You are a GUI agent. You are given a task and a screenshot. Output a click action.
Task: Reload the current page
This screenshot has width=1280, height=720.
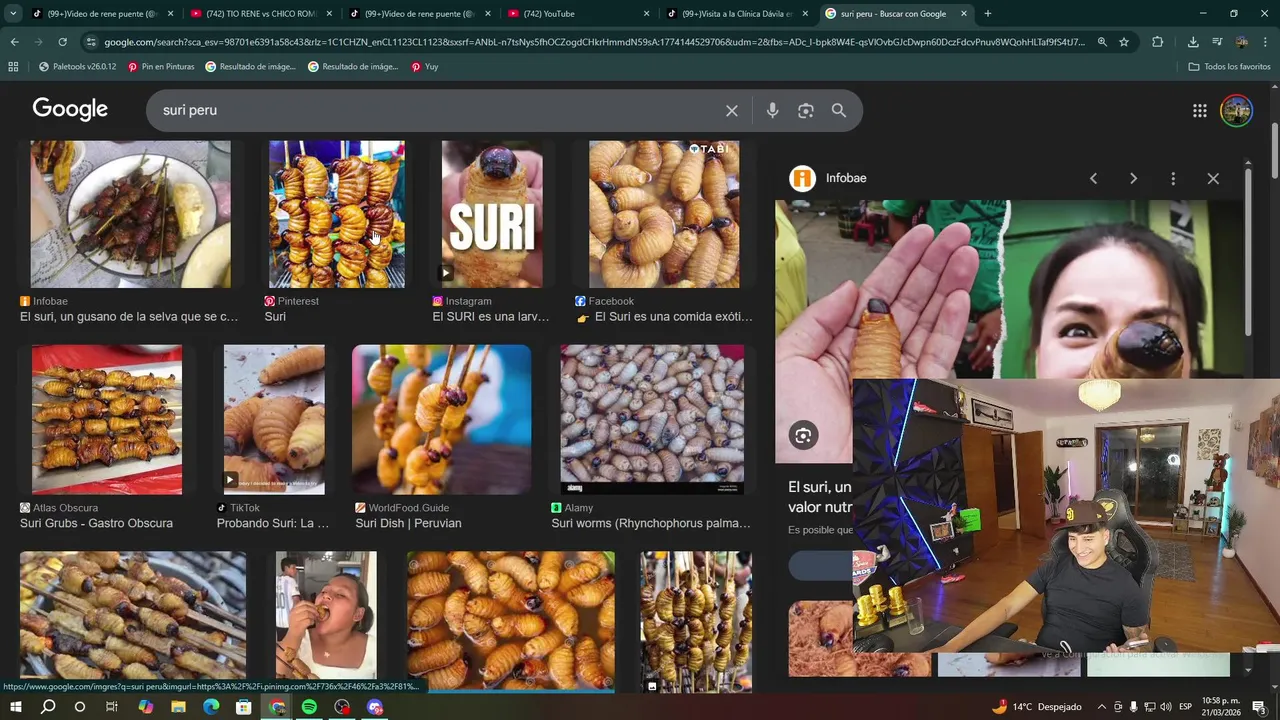(x=62, y=42)
